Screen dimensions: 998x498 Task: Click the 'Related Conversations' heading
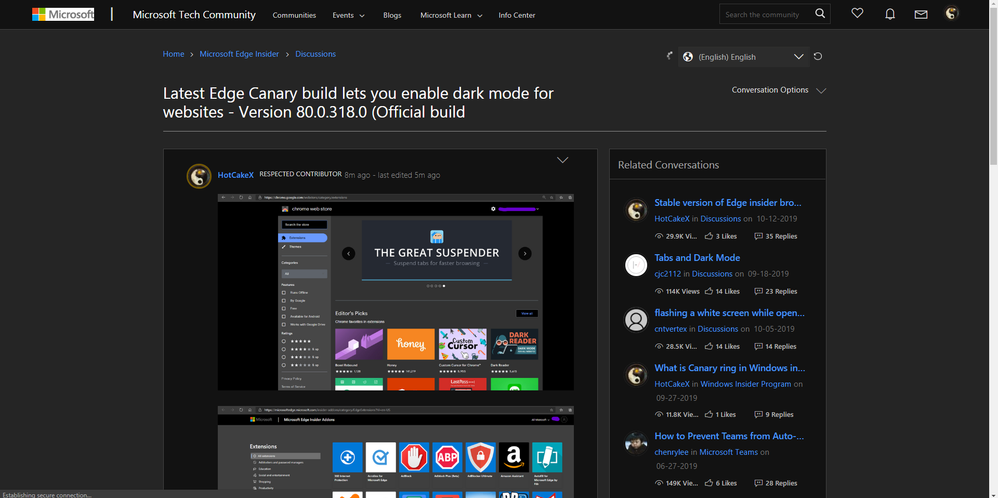click(x=668, y=165)
